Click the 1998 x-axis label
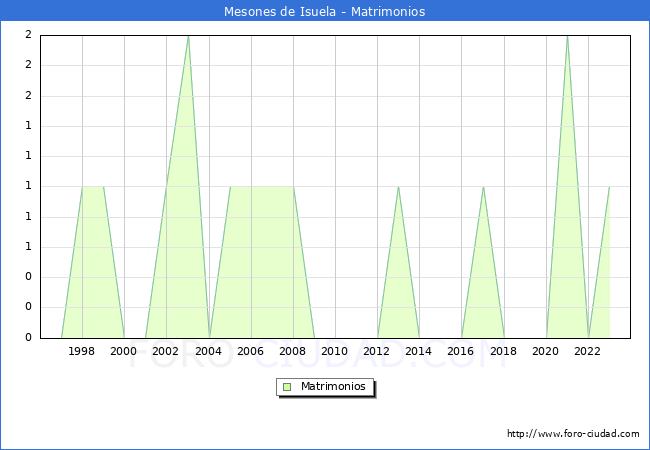 pos(82,351)
